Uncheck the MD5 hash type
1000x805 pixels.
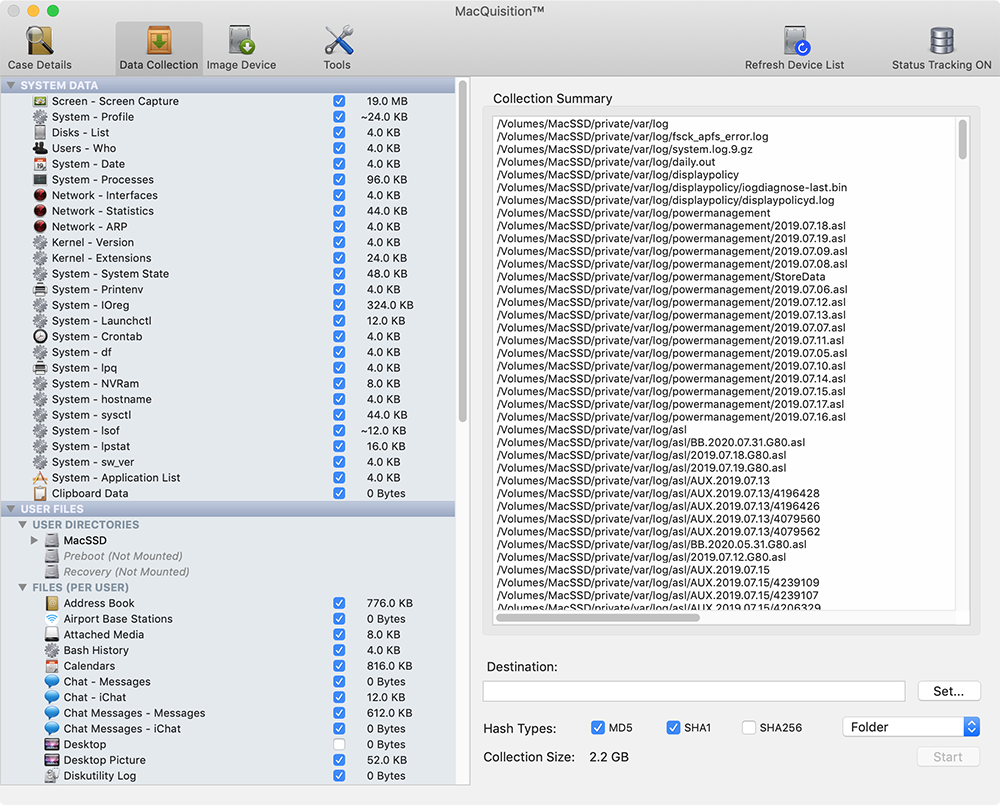[598, 727]
